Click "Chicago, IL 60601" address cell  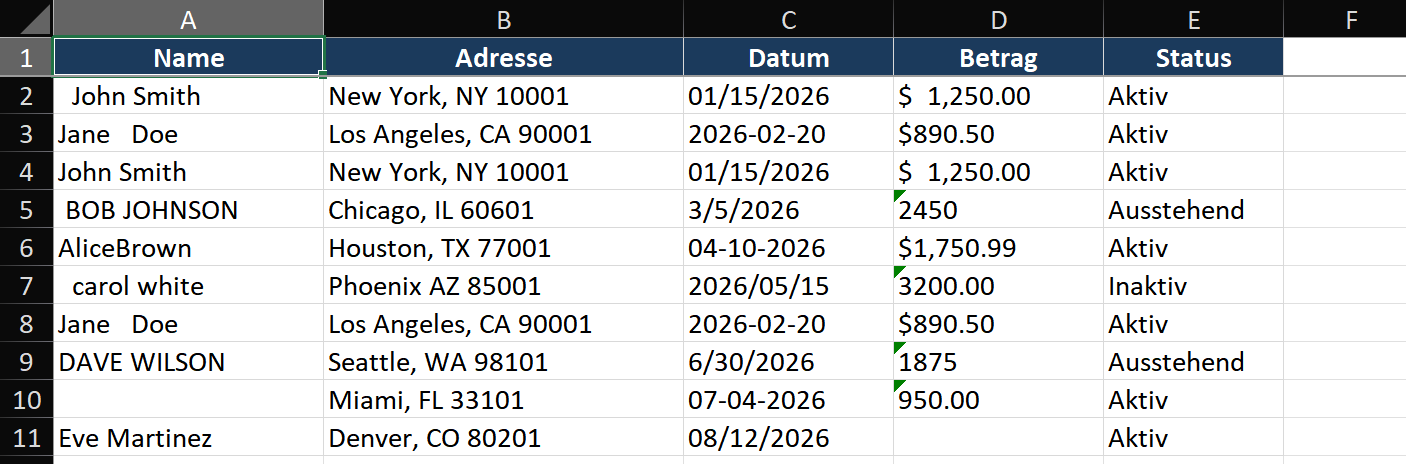(x=503, y=209)
